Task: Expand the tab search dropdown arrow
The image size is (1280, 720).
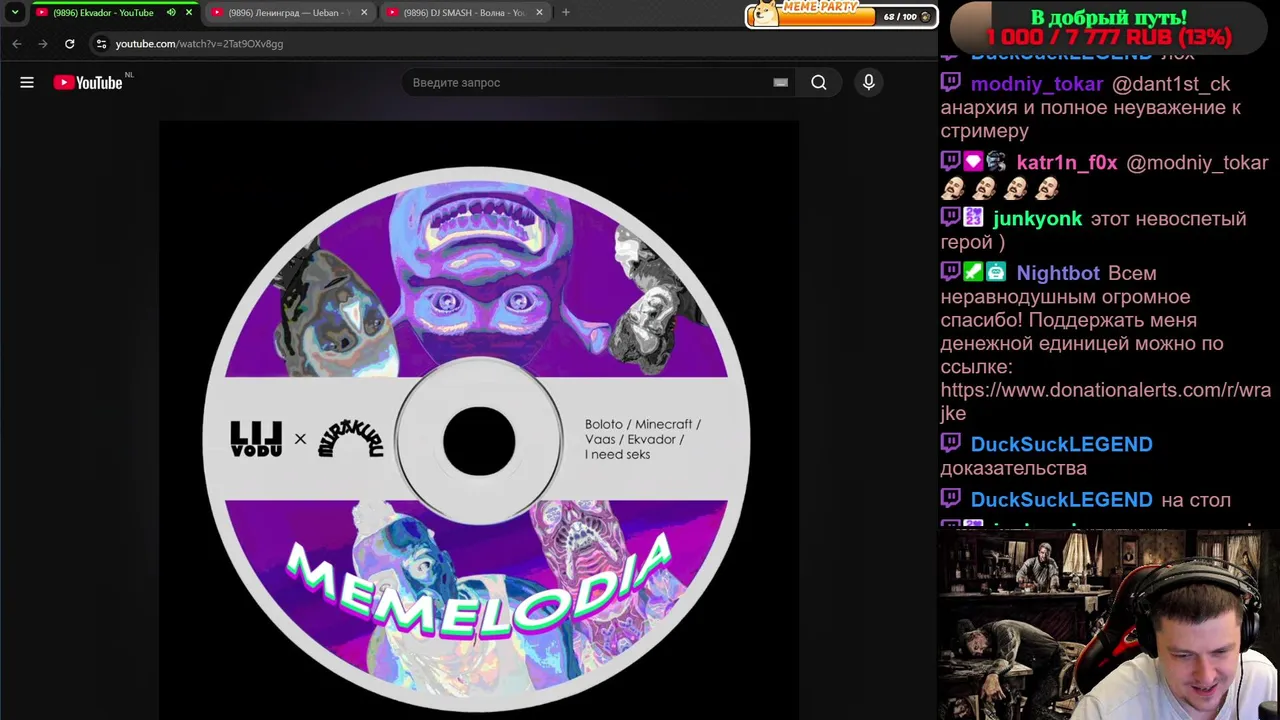Action: point(15,12)
